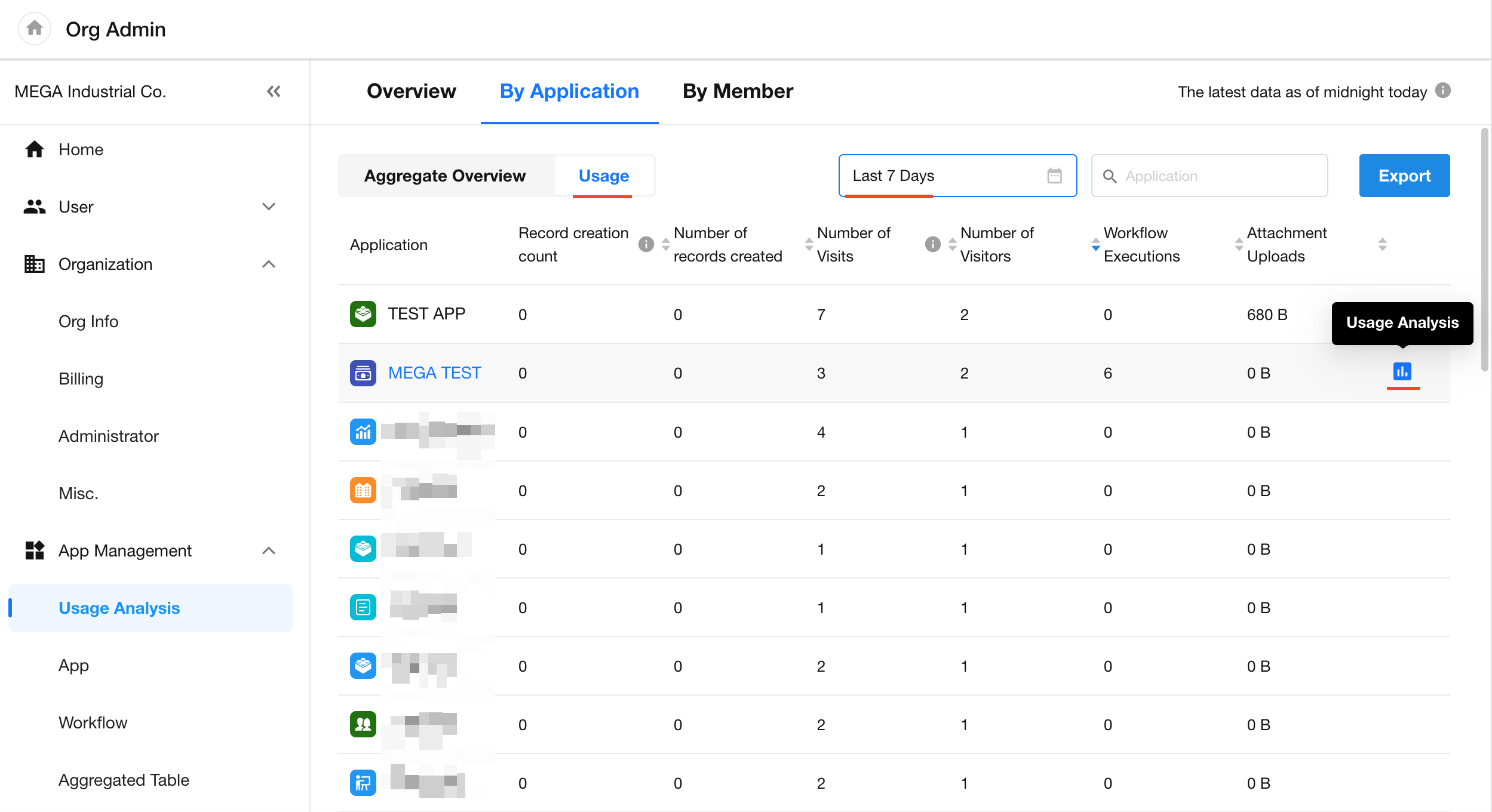Sort by Attachment Uploads column

click(1382, 244)
